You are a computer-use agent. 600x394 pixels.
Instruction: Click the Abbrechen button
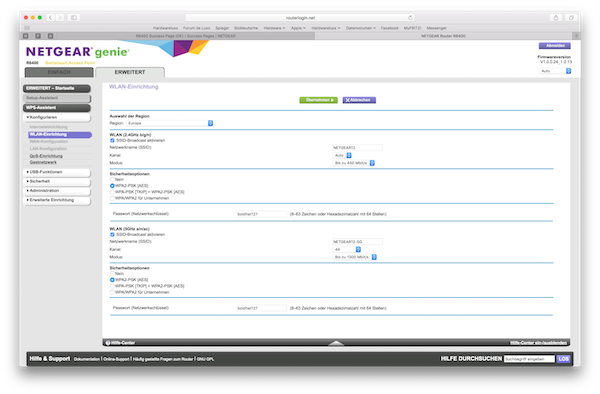click(x=359, y=100)
